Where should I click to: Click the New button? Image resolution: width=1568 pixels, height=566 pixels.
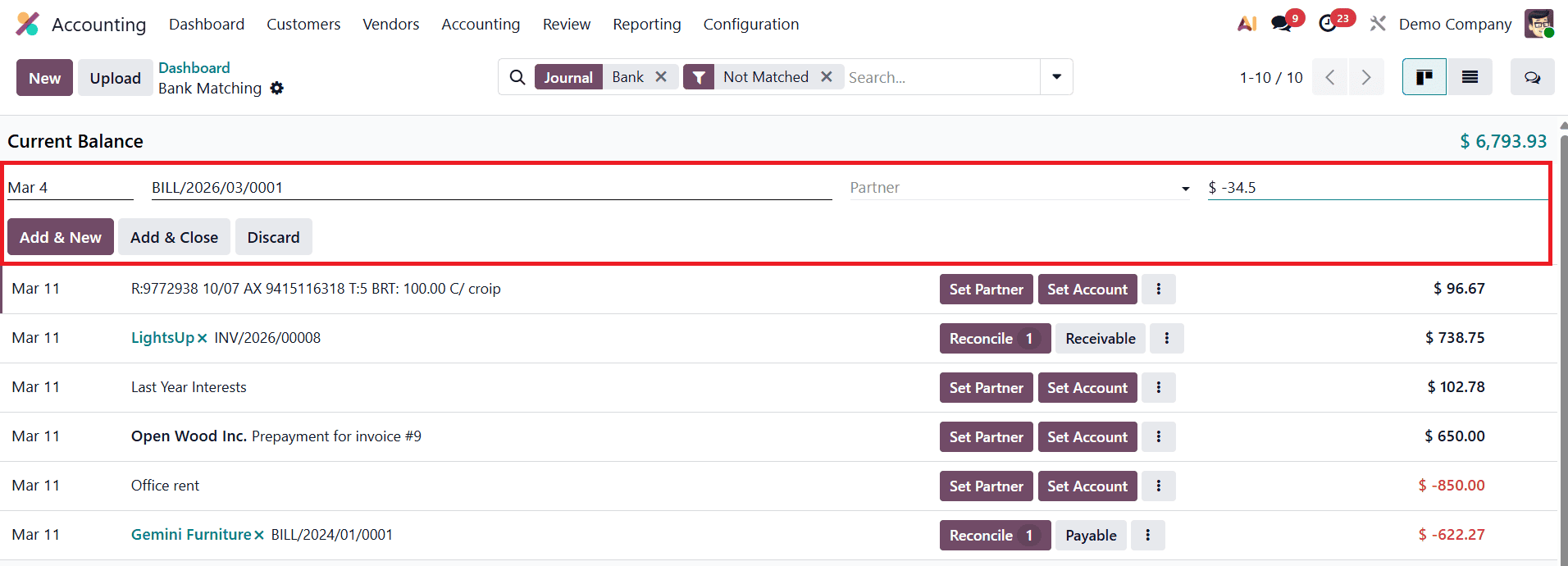coord(44,78)
